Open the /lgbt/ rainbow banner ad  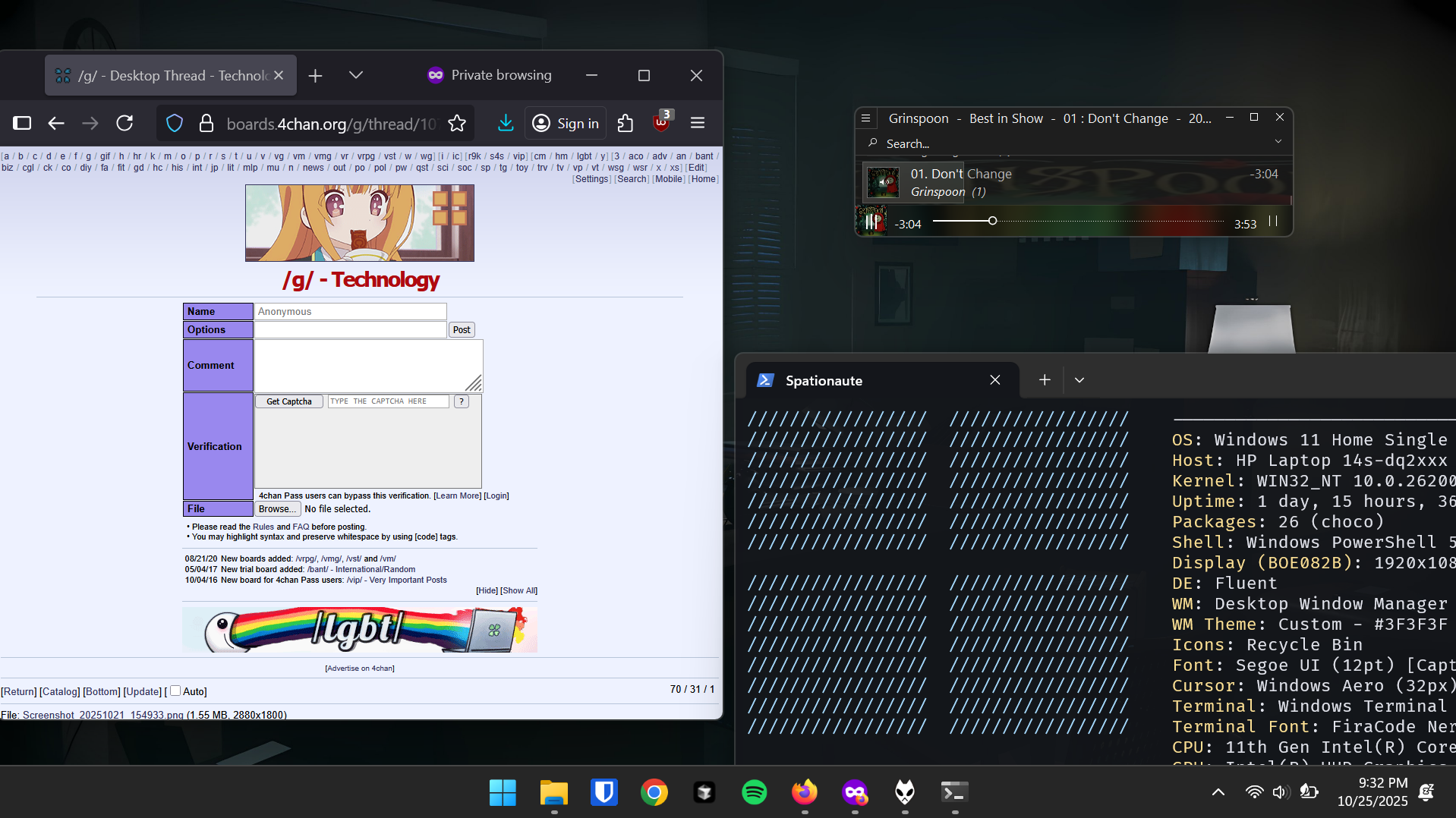tap(360, 630)
